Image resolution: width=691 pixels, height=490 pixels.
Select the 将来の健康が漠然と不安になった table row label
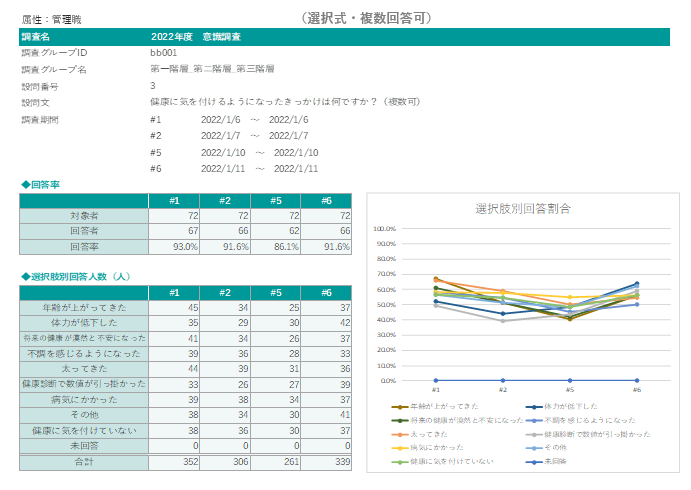[84, 338]
